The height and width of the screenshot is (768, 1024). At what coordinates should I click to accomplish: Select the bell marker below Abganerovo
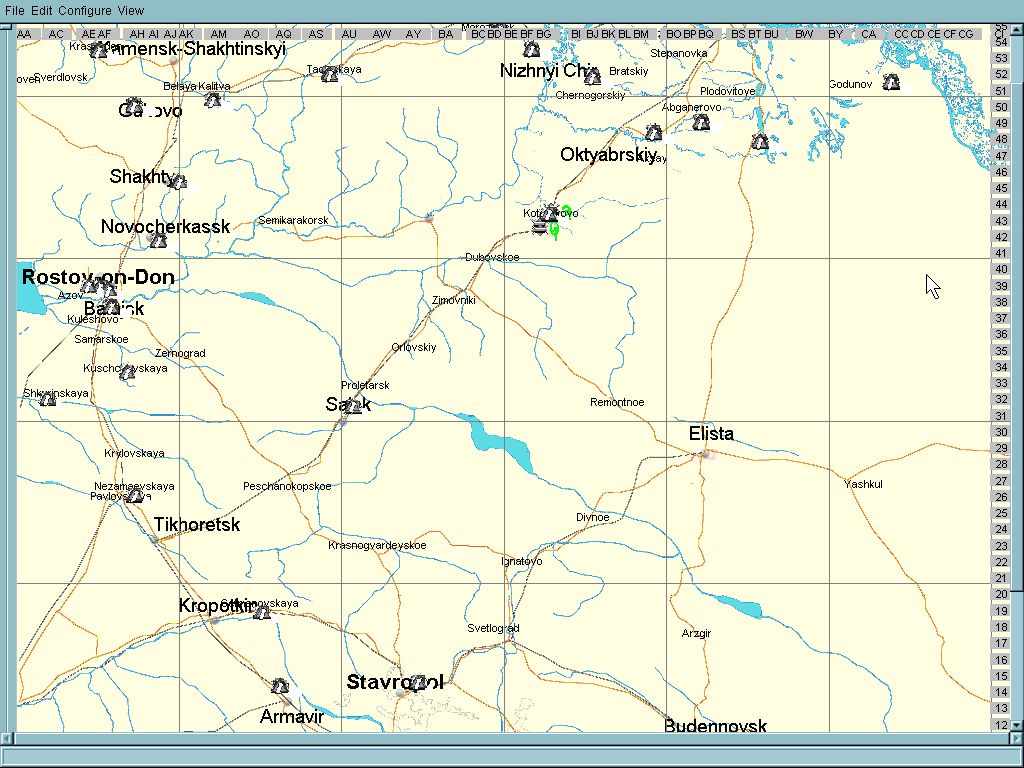click(x=701, y=122)
